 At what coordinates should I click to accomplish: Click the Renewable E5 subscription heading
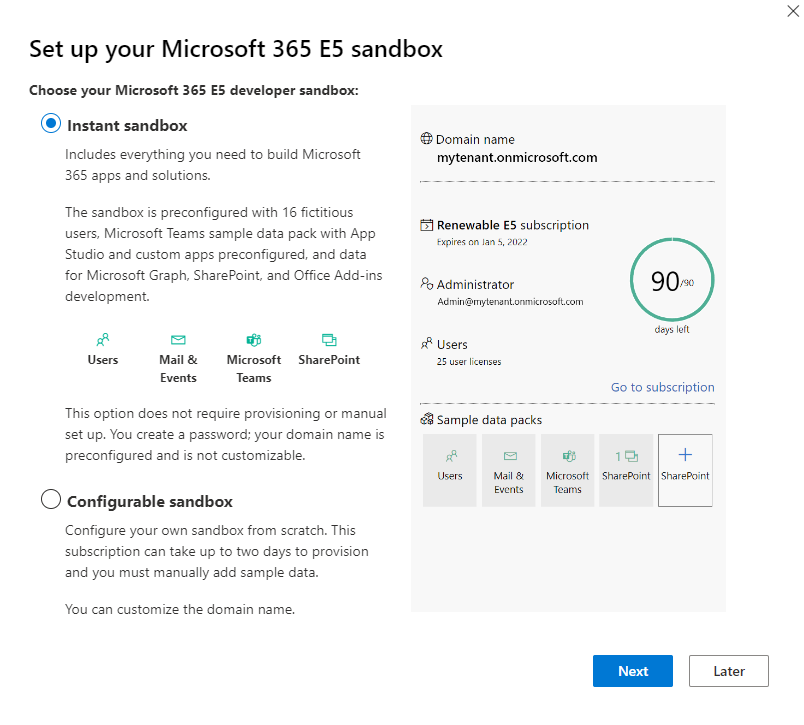(x=513, y=225)
